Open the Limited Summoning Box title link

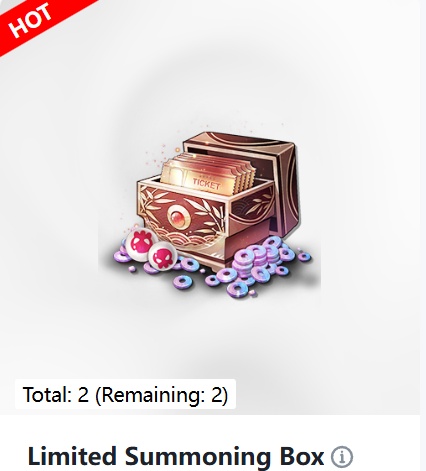click(176, 456)
